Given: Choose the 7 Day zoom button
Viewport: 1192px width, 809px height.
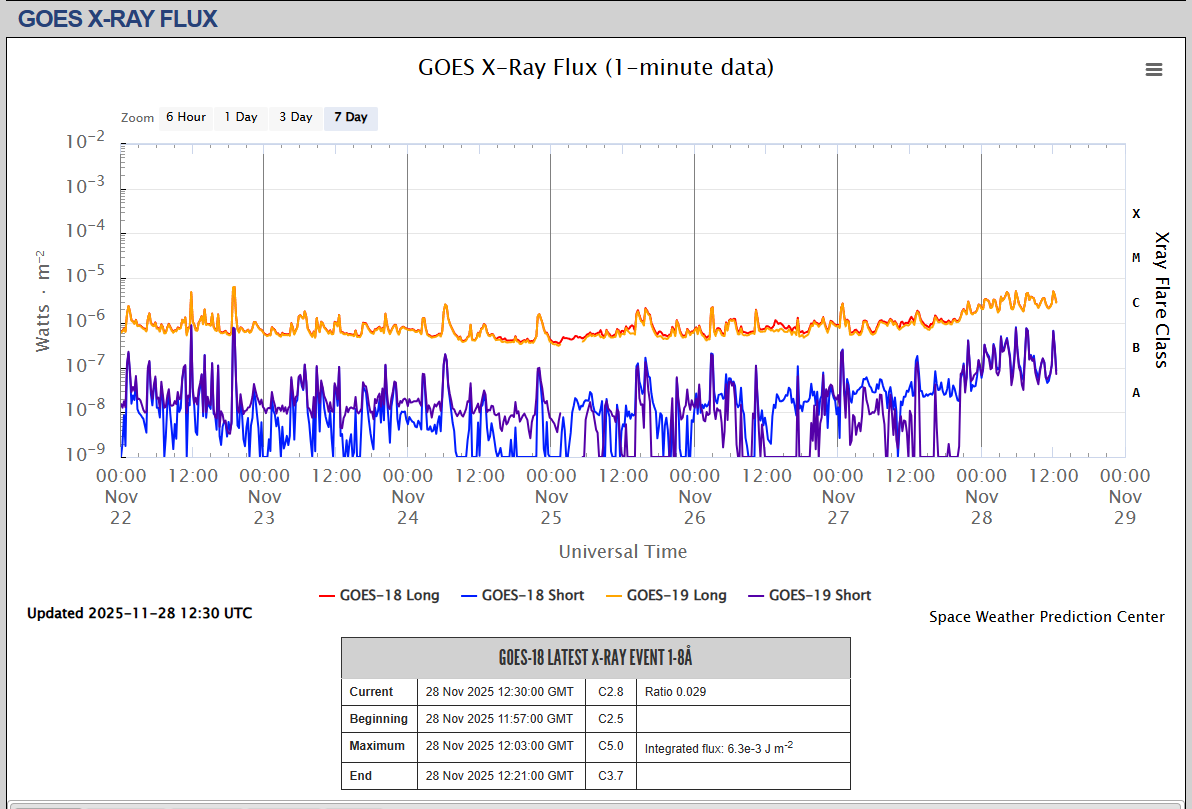Looking at the screenshot, I should (x=350, y=118).
